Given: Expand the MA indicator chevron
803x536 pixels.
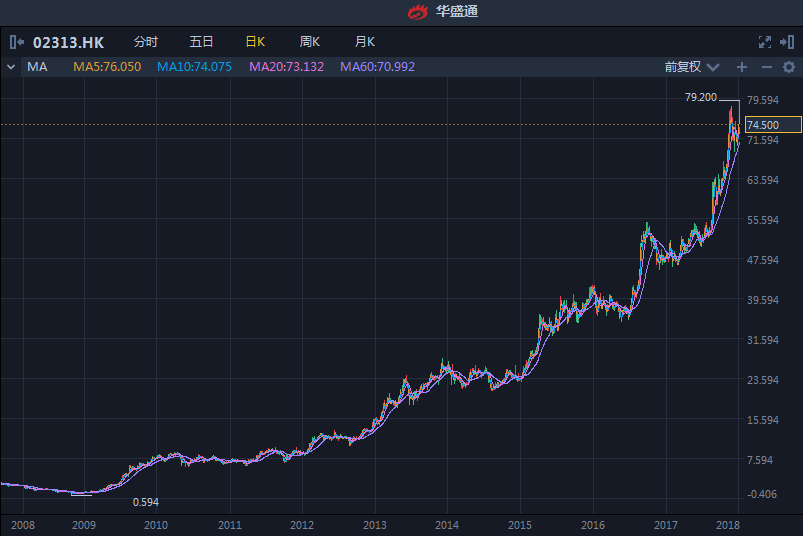Looking at the screenshot, I should [10, 67].
